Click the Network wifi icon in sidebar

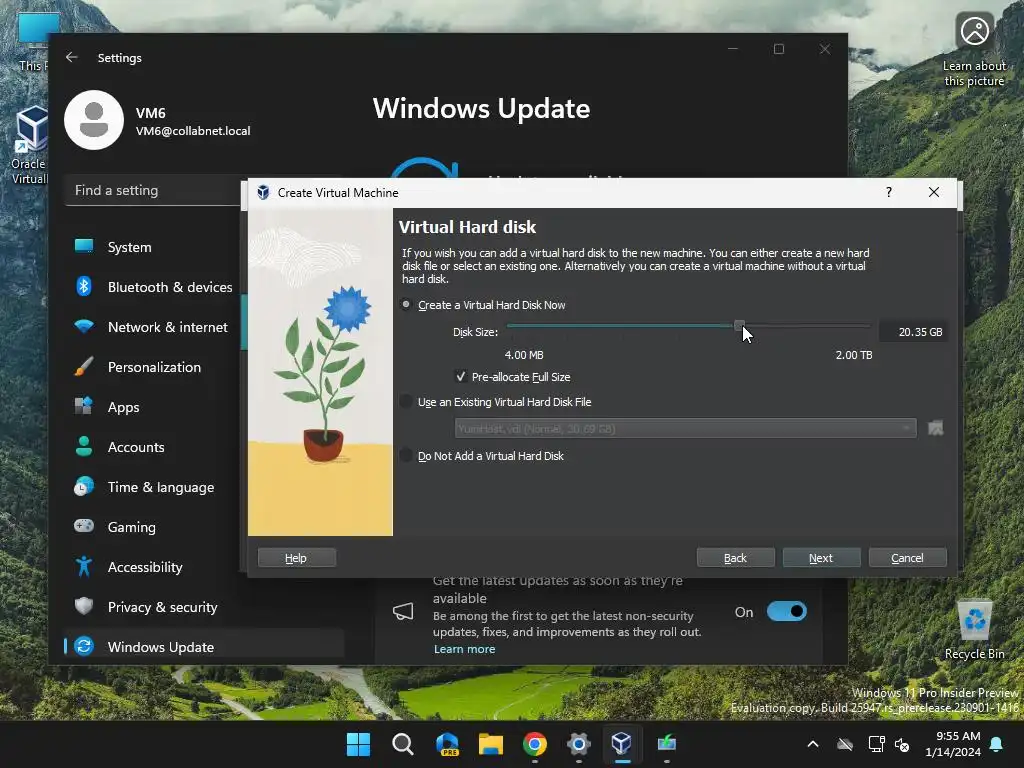[x=84, y=326]
